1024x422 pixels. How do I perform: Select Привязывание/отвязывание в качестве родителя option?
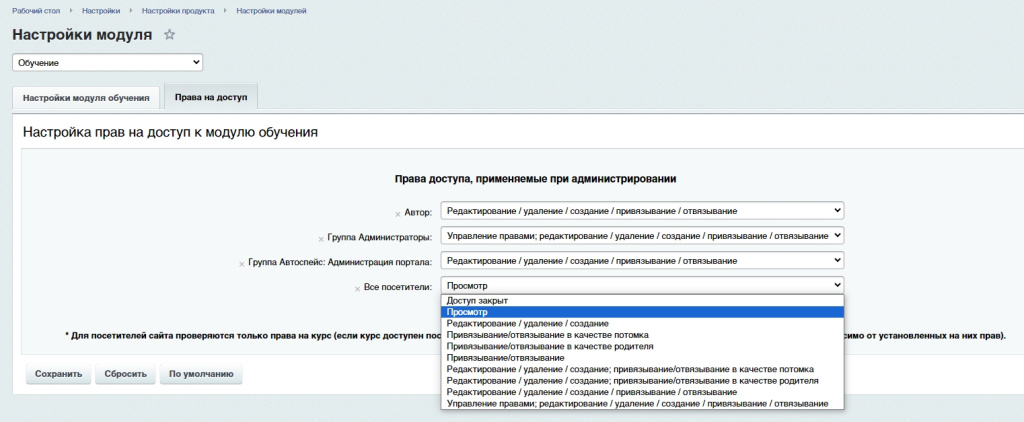tap(551, 347)
